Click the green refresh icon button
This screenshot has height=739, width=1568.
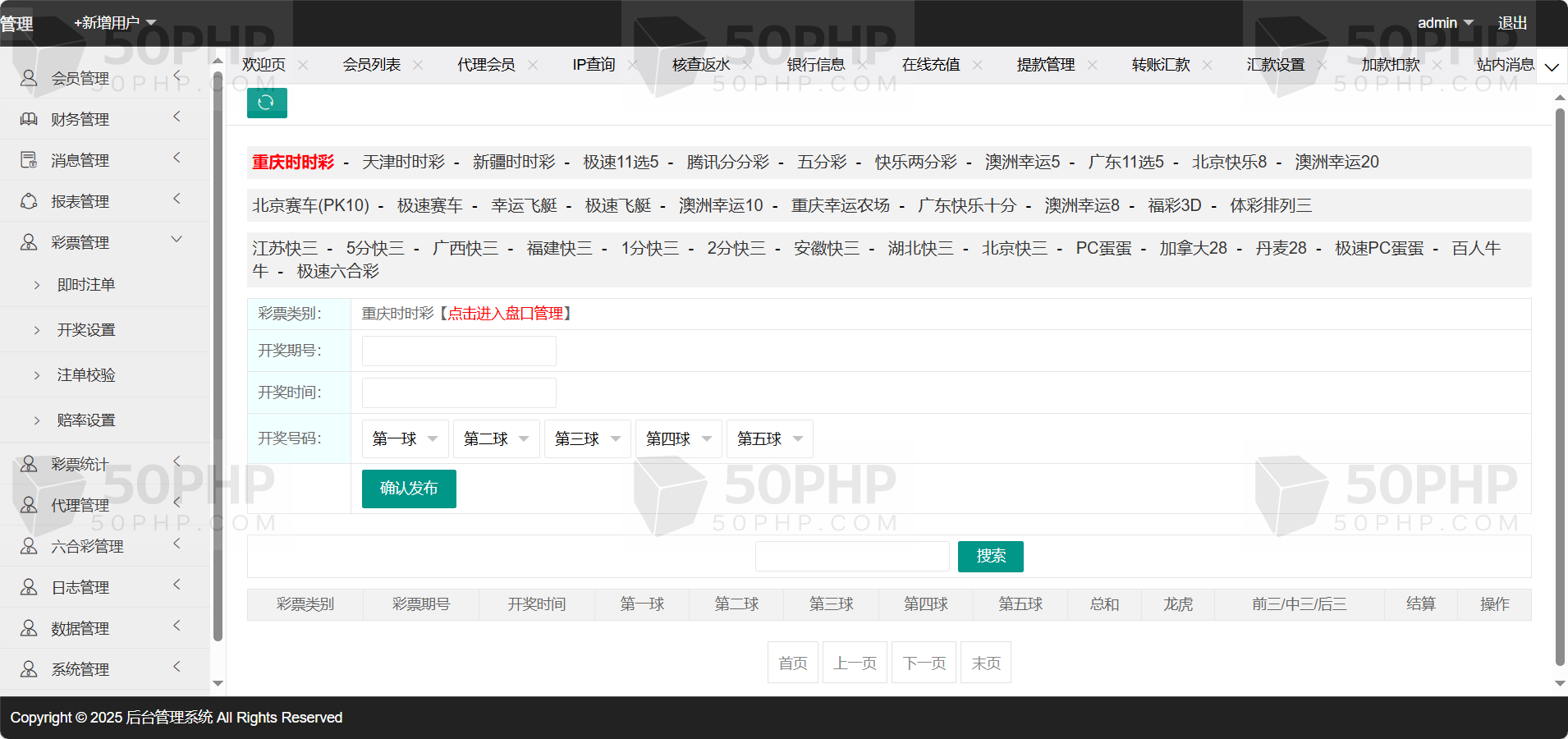coord(266,103)
